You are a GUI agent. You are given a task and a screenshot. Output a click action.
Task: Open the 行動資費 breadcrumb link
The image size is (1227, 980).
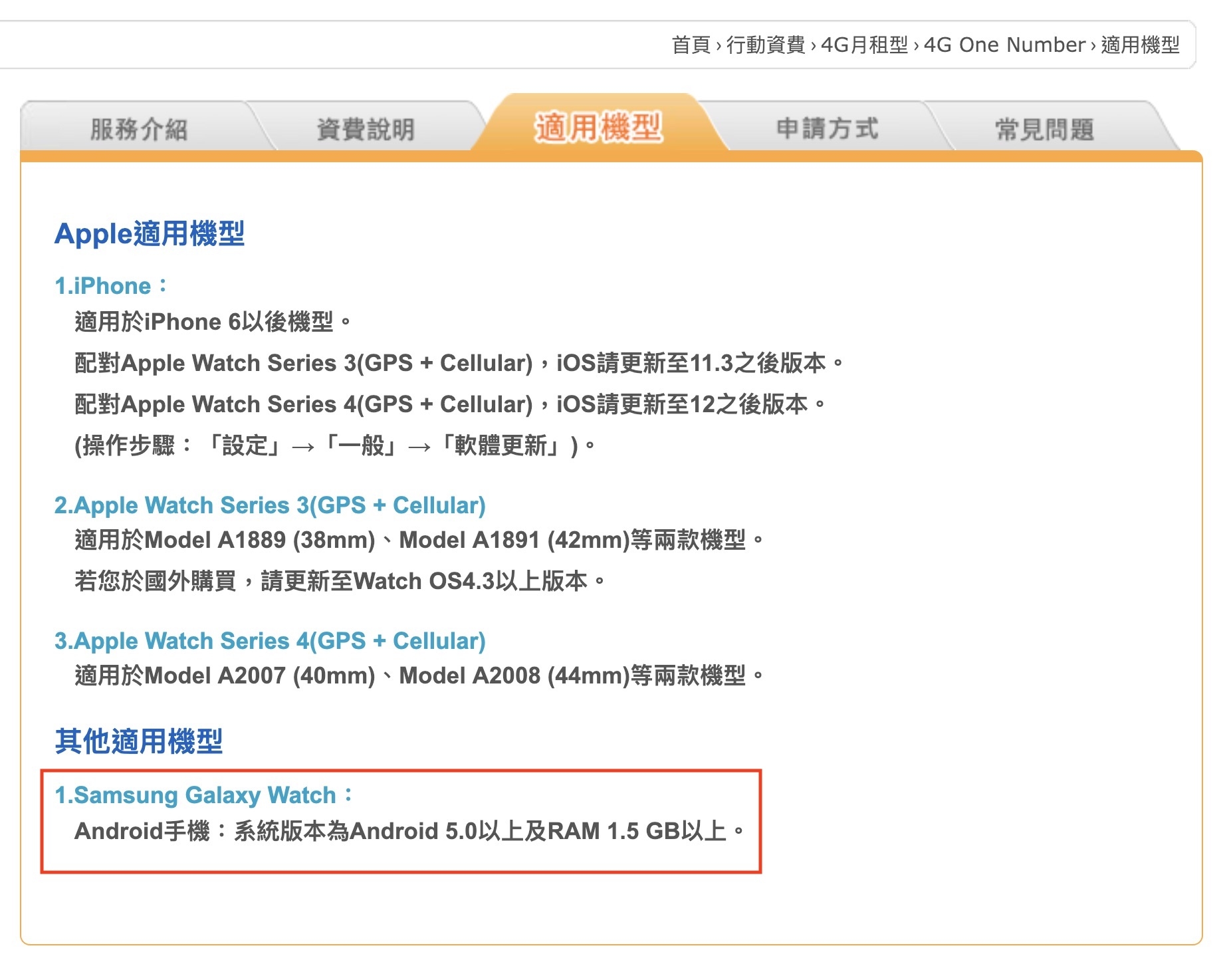coord(766,45)
